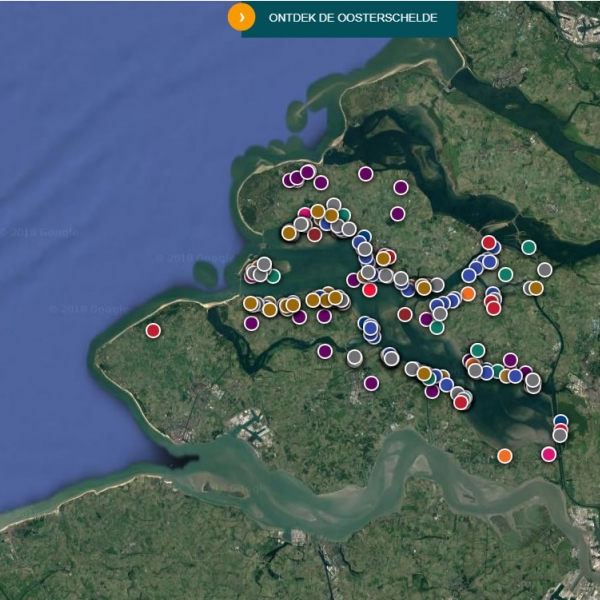
Task: Select the red marker ending the southern gray-blue chain
Action: pyautogui.click(x=461, y=402)
